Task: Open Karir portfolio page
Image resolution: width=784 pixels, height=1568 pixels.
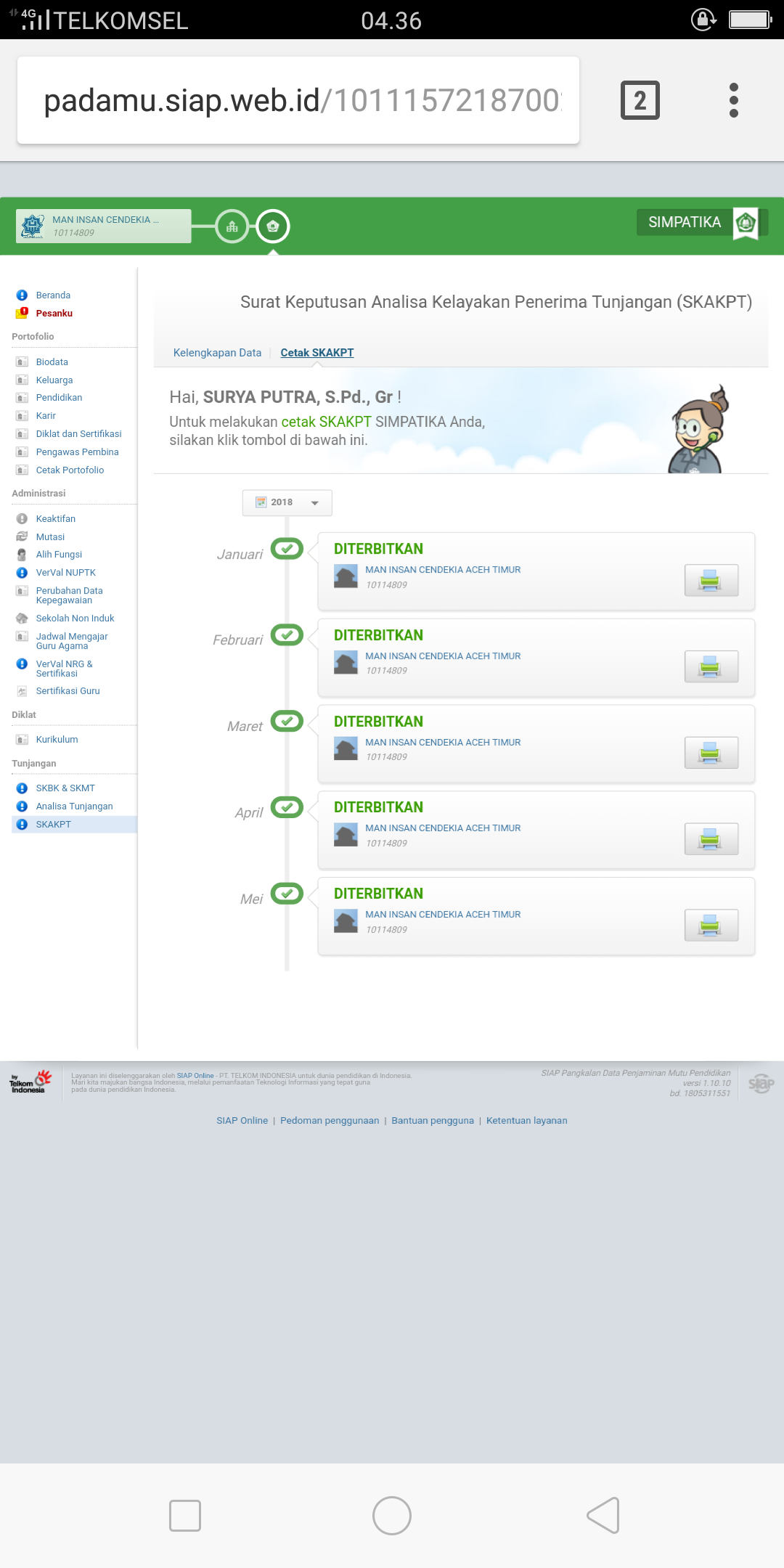Action: 46,416
